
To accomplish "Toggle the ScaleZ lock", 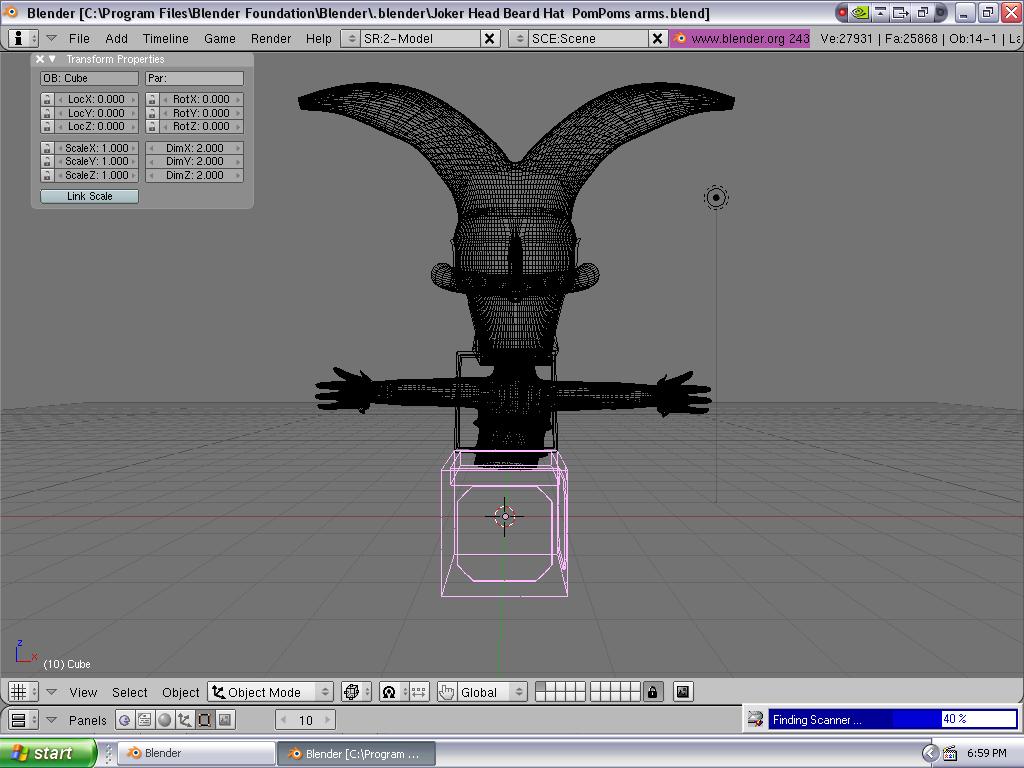I will click(46, 175).
